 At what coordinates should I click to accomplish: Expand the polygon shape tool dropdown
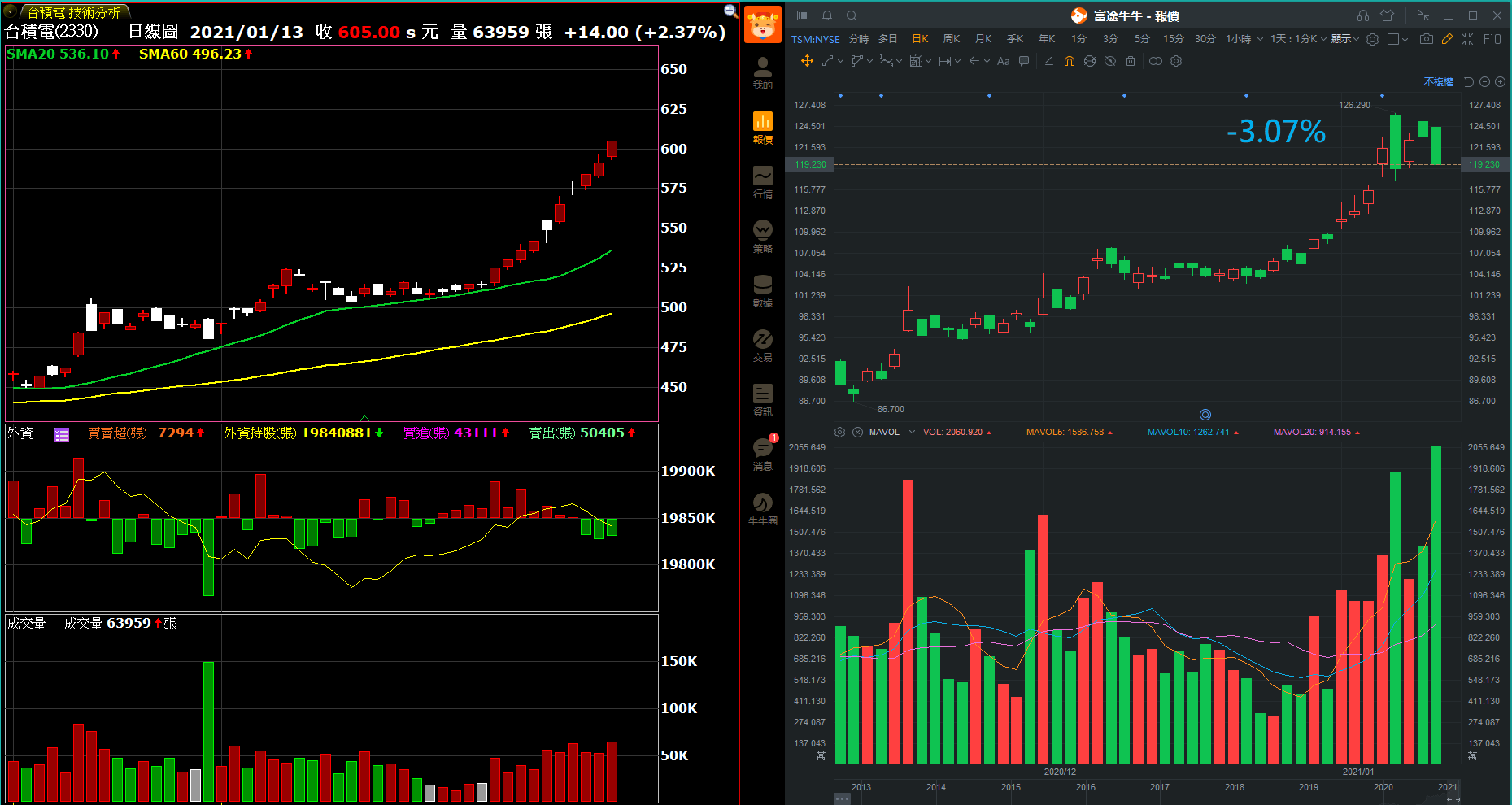coord(869,61)
